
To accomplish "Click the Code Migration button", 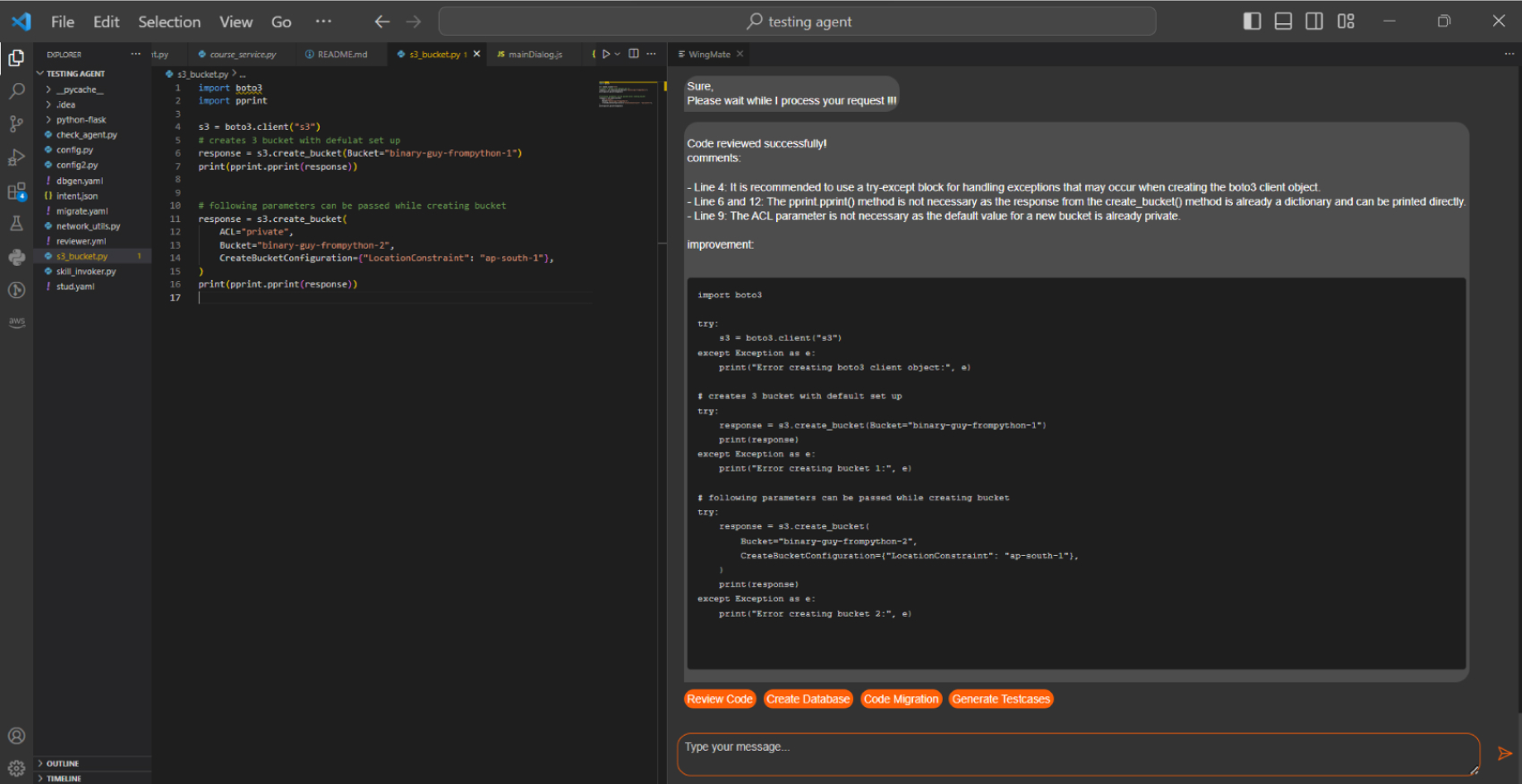I will click(901, 699).
